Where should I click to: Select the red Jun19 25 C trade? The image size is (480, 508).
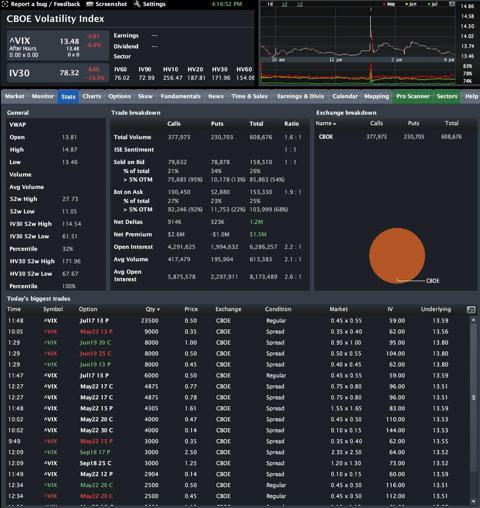(x=237, y=354)
